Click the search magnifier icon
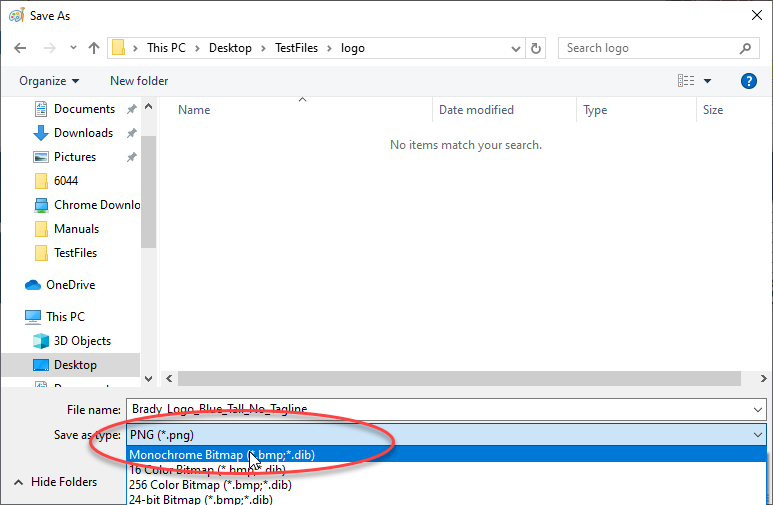 tap(745, 48)
